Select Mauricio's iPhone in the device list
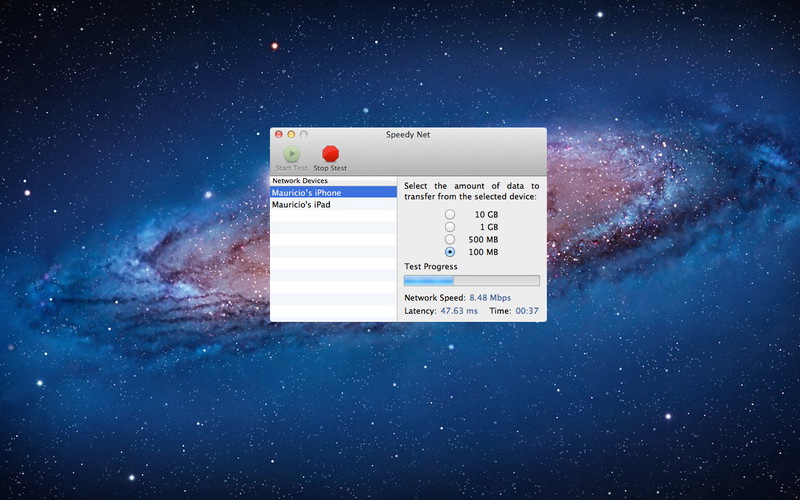The image size is (800, 500). click(x=306, y=192)
